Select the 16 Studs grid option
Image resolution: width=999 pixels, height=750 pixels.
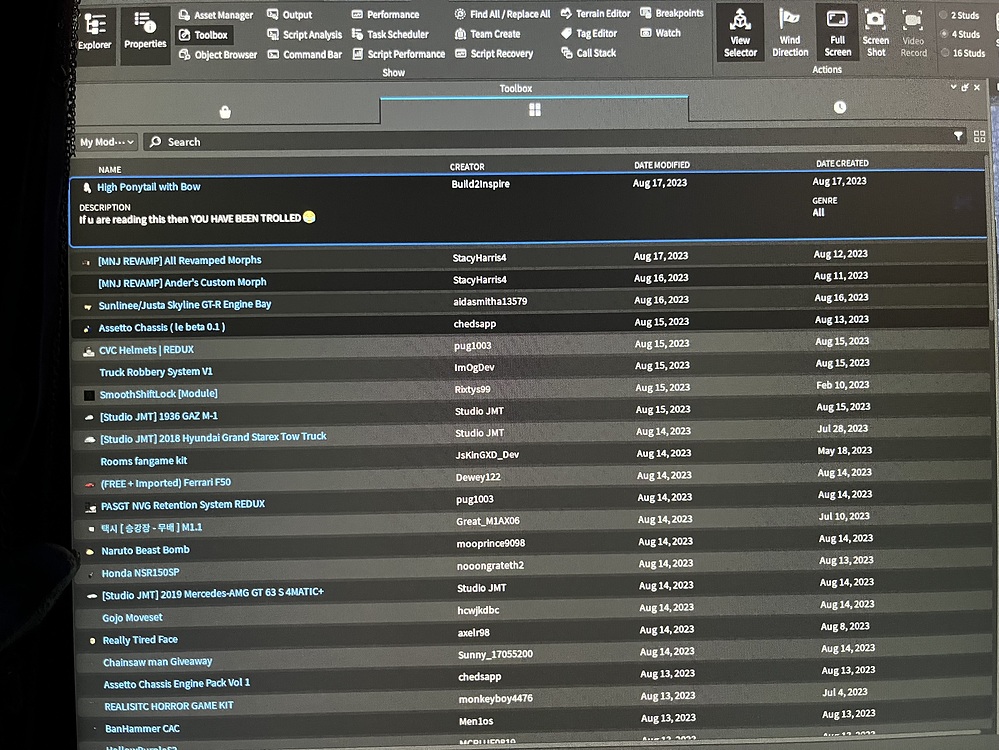pos(963,53)
